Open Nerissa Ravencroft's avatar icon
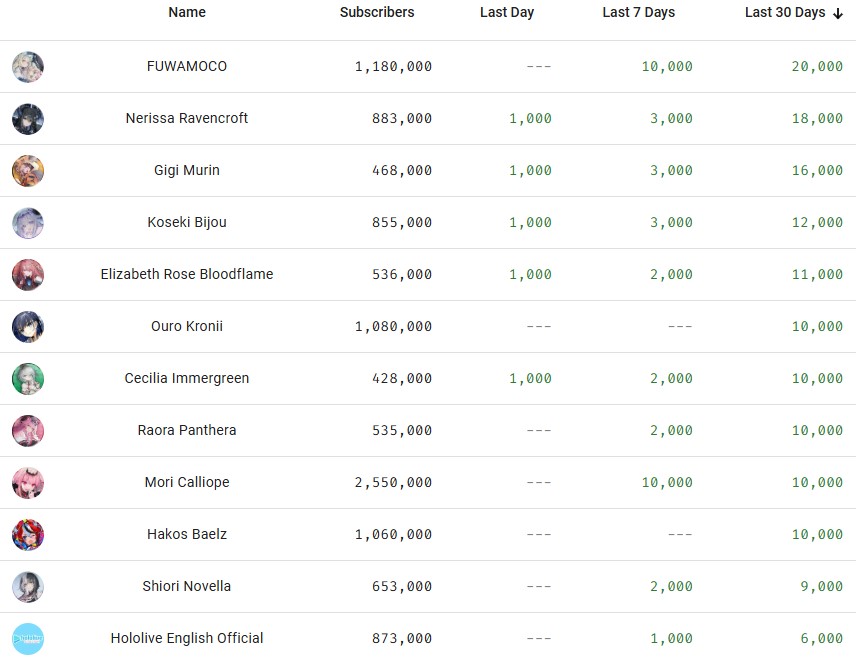 tap(28, 119)
